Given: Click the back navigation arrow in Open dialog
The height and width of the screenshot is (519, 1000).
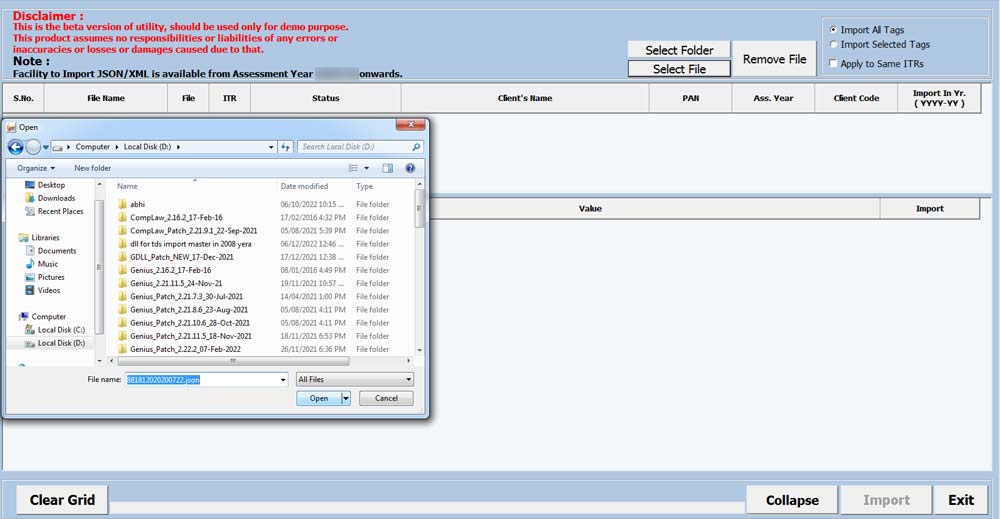Looking at the screenshot, I should [x=16, y=147].
